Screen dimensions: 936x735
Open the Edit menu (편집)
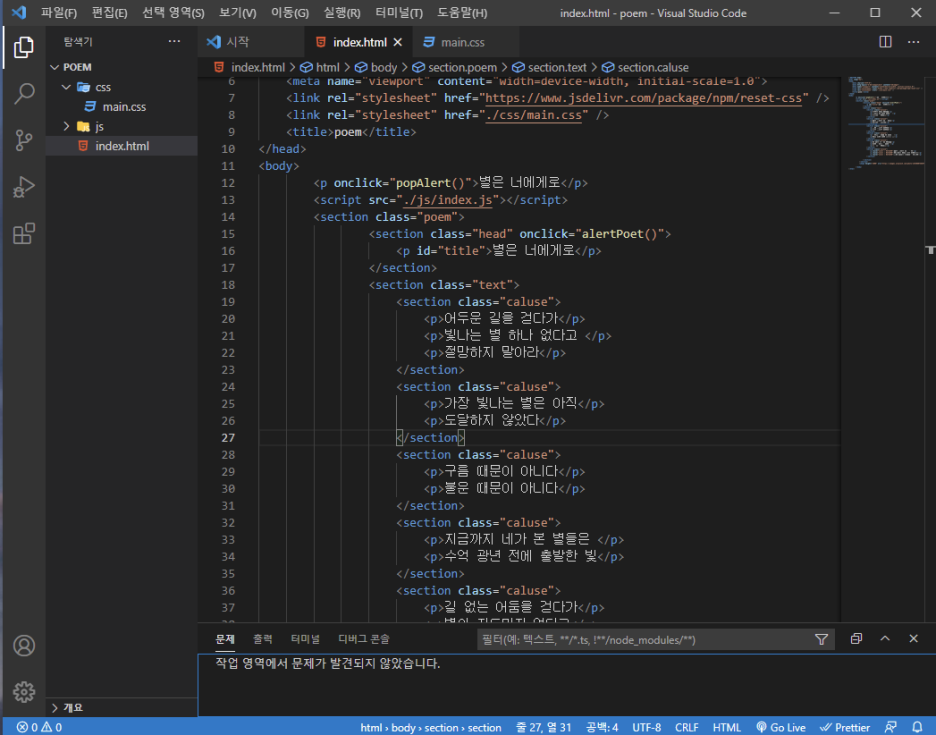tap(109, 13)
